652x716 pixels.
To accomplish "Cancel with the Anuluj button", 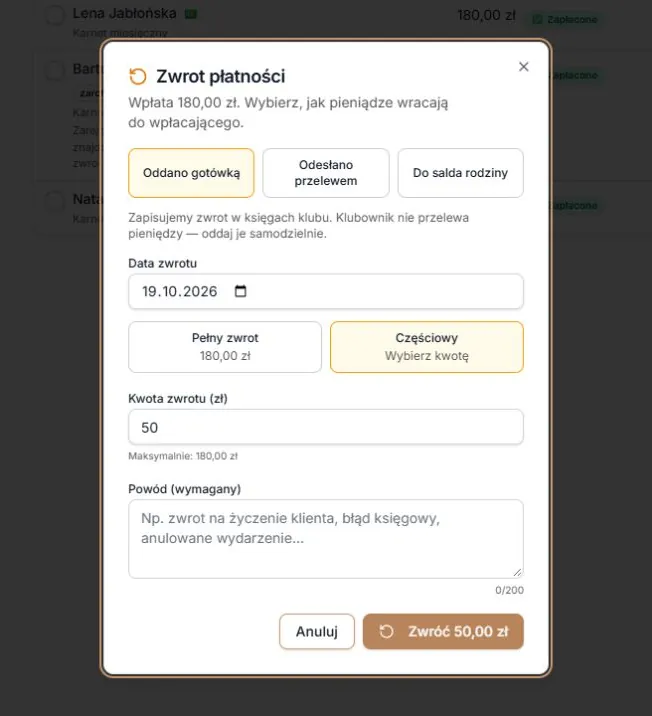I will [317, 632].
